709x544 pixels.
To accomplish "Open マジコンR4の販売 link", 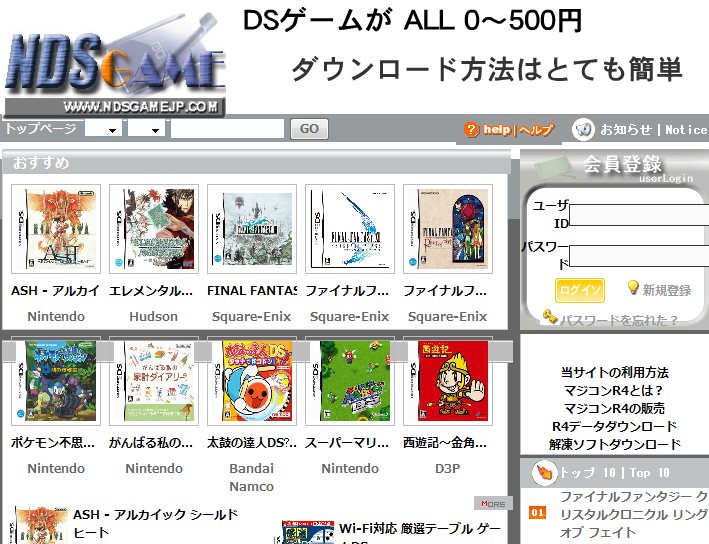I will pos(614,408).
